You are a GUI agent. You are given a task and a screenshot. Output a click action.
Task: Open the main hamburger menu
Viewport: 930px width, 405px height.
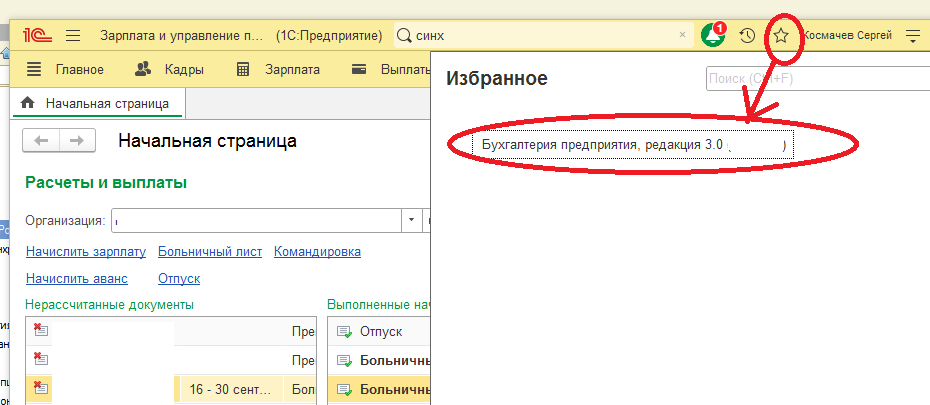[x=73, y=36]
